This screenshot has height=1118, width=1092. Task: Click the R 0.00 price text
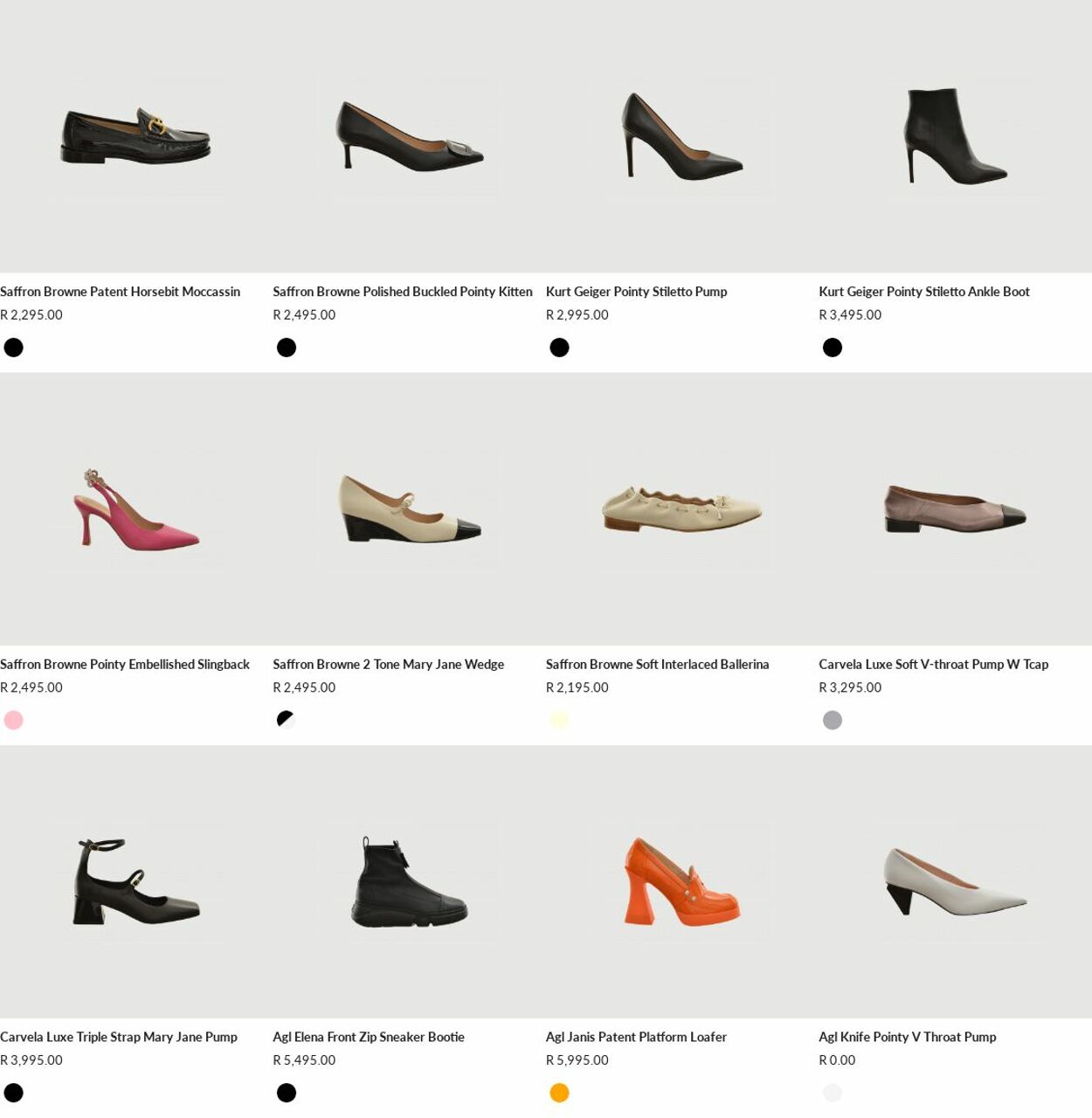[837, 1061]
